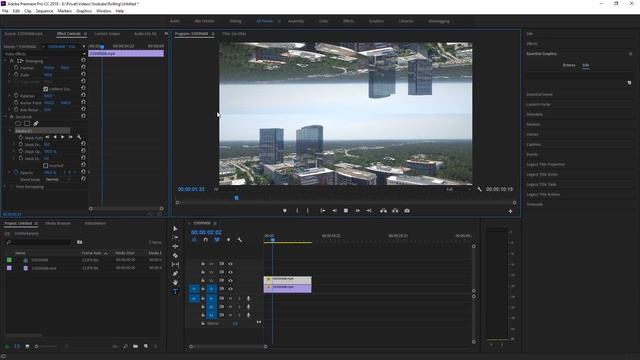Image resolution: width=640 pixels, height=360 pixels.
Task: Select the Type tool
Action: (175, 291)
